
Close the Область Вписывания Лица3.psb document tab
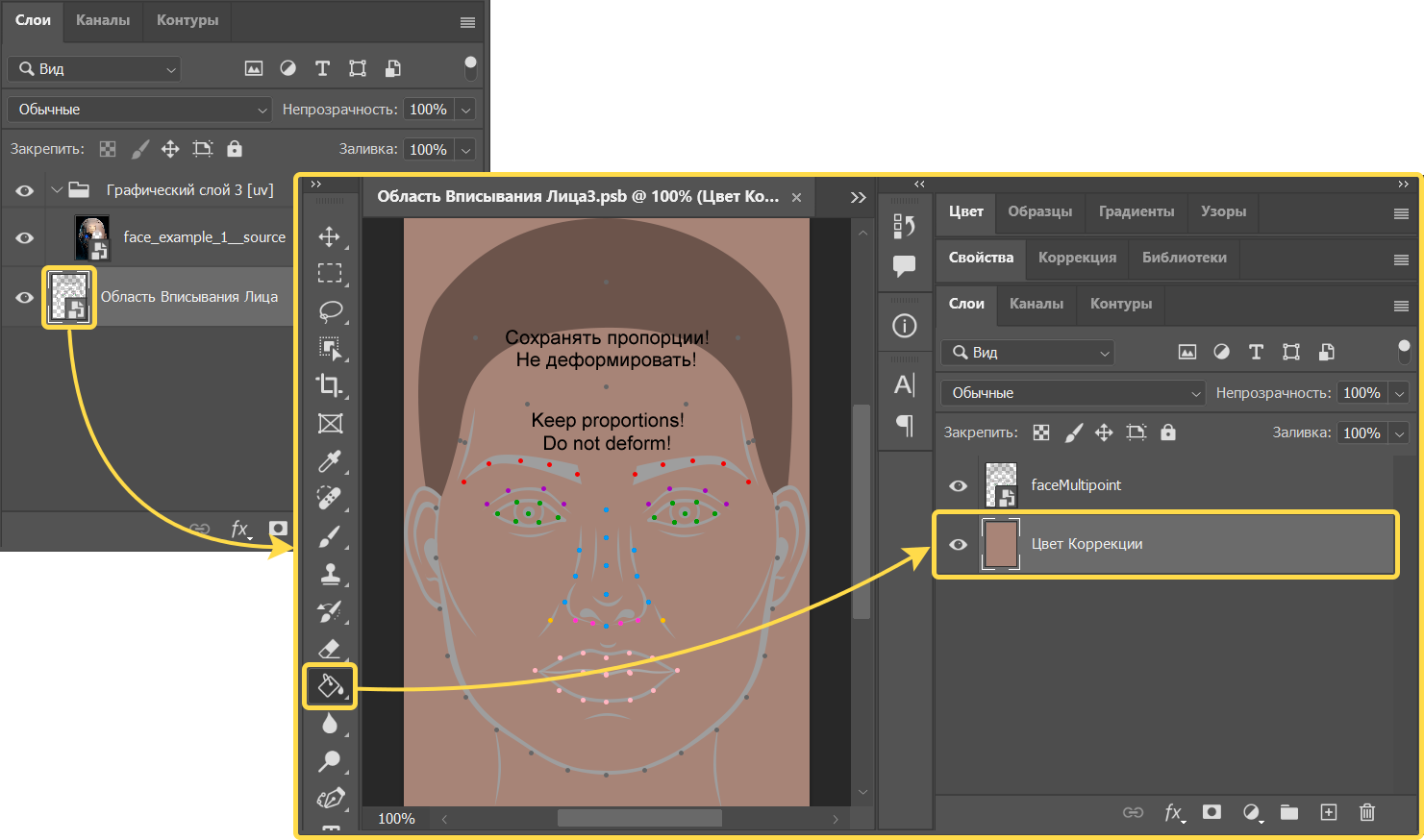click(x=796, y=197)
